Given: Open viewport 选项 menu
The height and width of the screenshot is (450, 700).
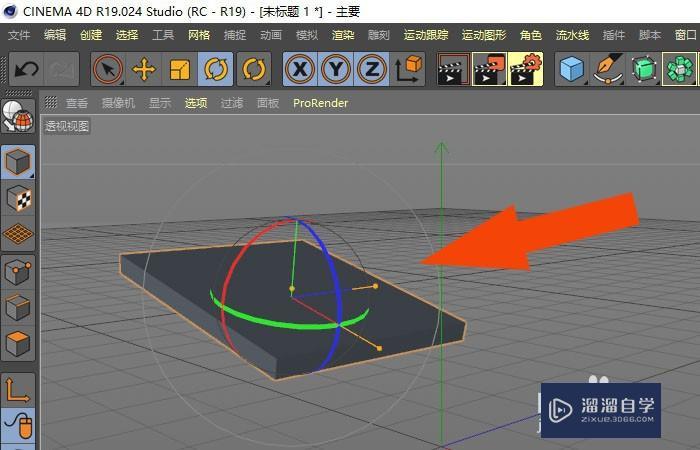Looking at the screenshot, I should pyautogui.click(x=196, y=103).
